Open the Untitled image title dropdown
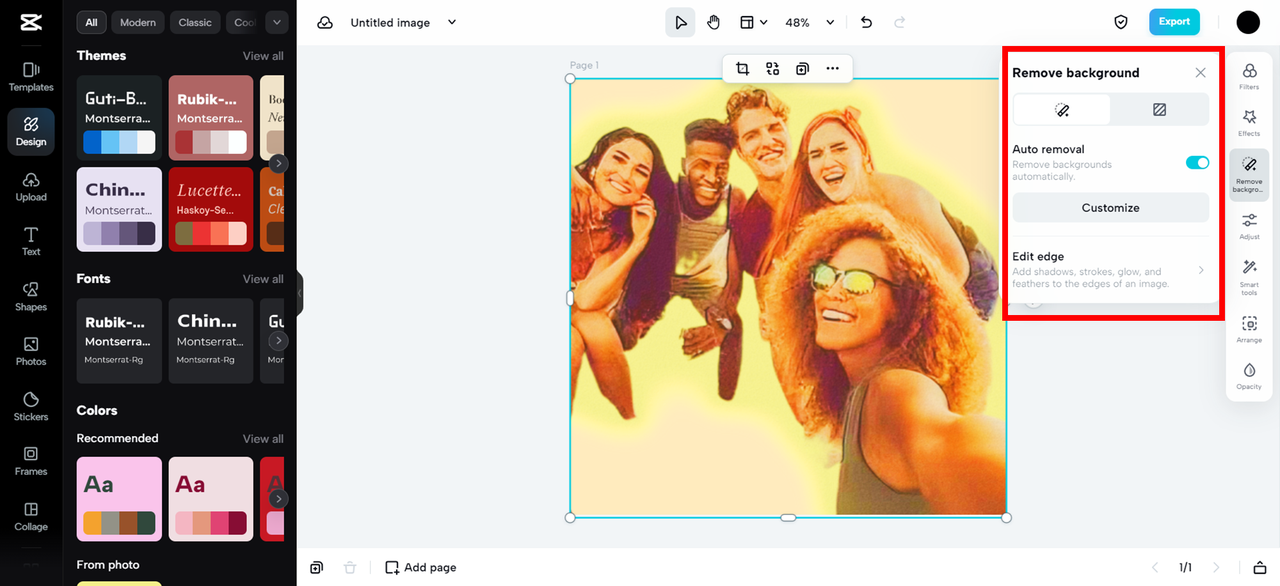1280x586 pixels. pos(452,22)
